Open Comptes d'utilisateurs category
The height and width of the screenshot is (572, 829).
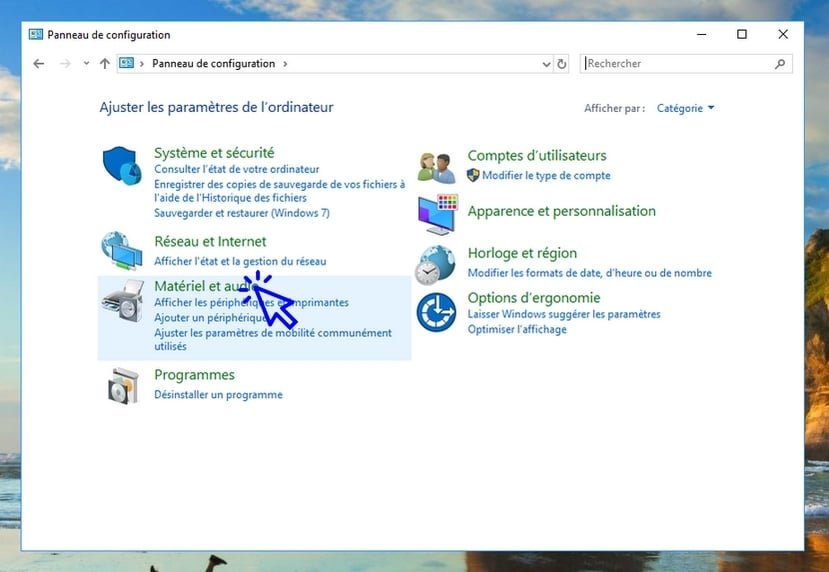[537, 155]
